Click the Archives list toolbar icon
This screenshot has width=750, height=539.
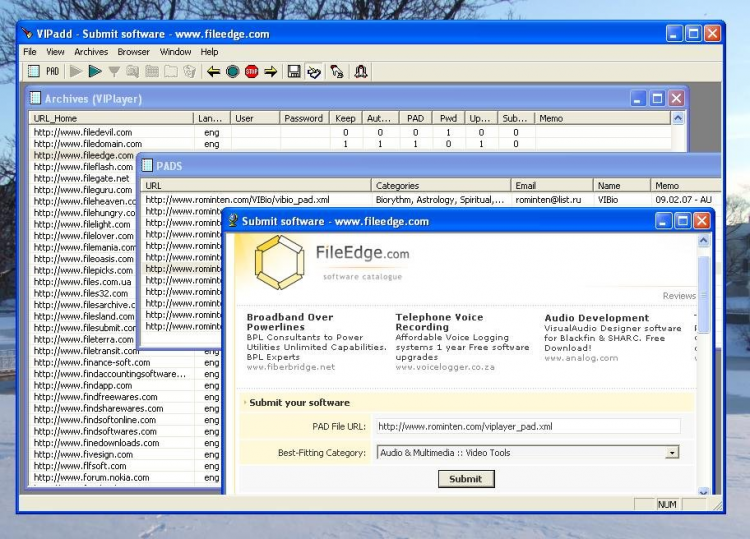click(x=33, y=71)
